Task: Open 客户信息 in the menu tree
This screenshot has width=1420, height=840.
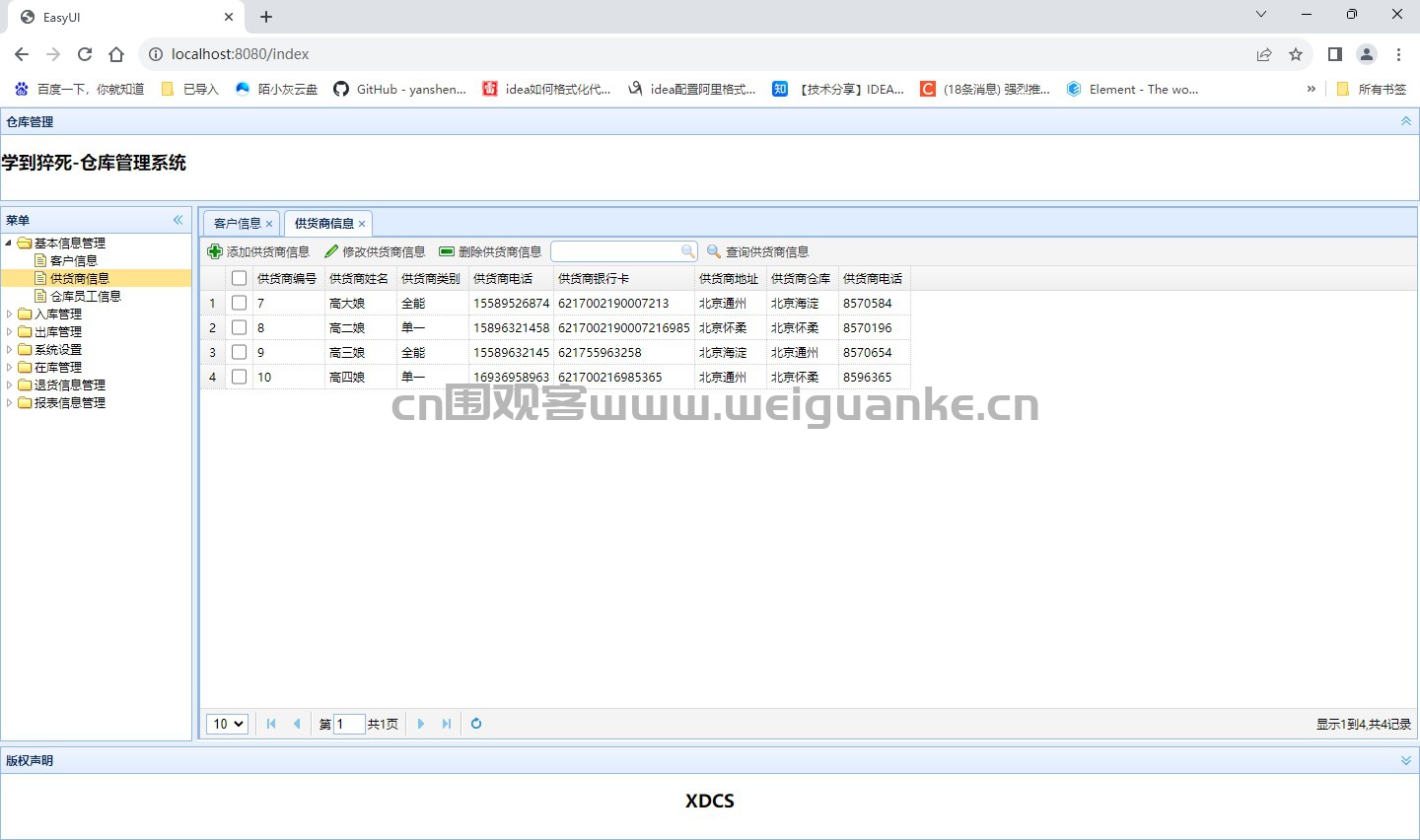Action: coord(74,260)
